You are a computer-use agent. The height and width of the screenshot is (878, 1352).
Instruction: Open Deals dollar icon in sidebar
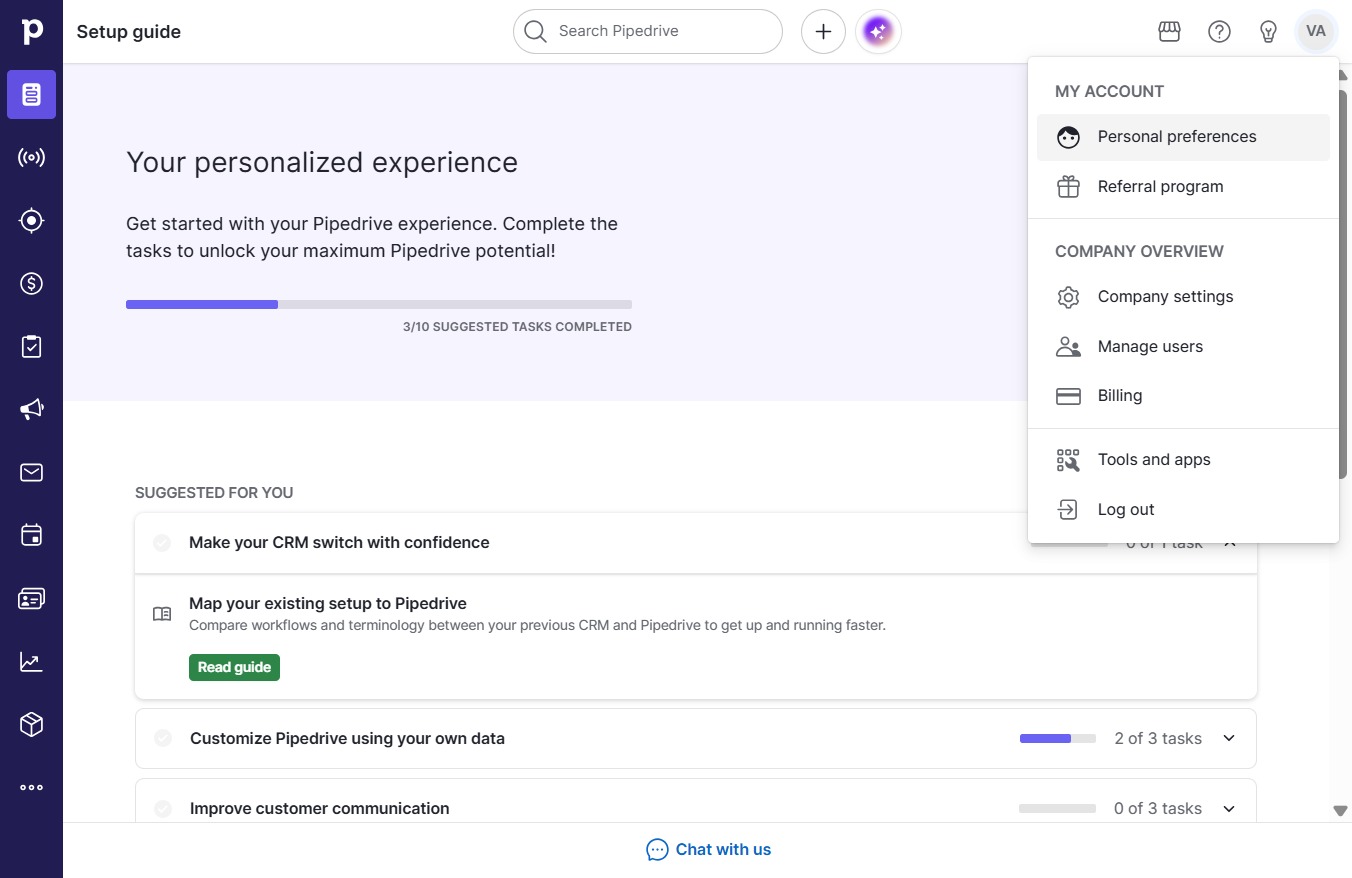click(x=31, y=283)
